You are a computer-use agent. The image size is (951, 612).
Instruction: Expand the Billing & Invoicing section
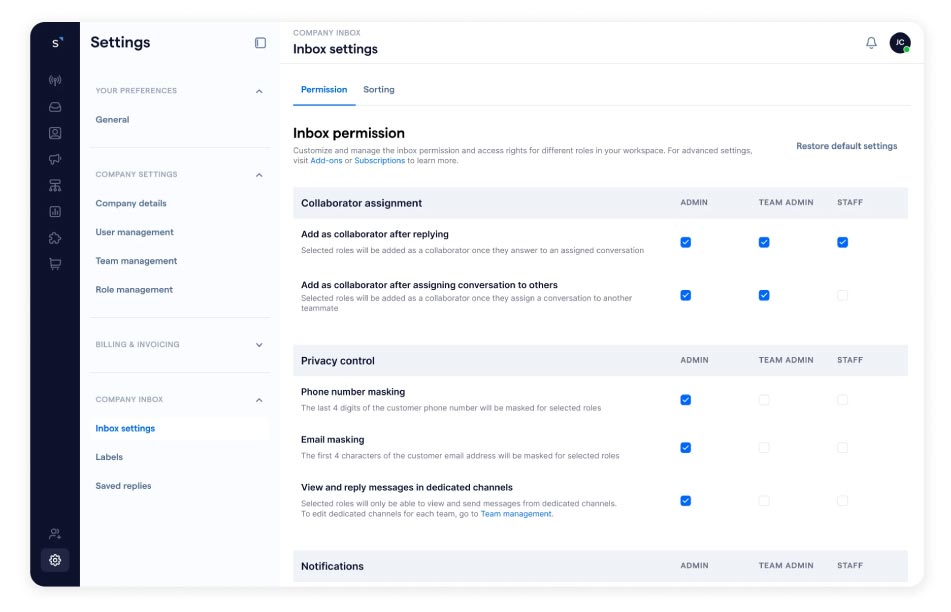coord(259,345)
